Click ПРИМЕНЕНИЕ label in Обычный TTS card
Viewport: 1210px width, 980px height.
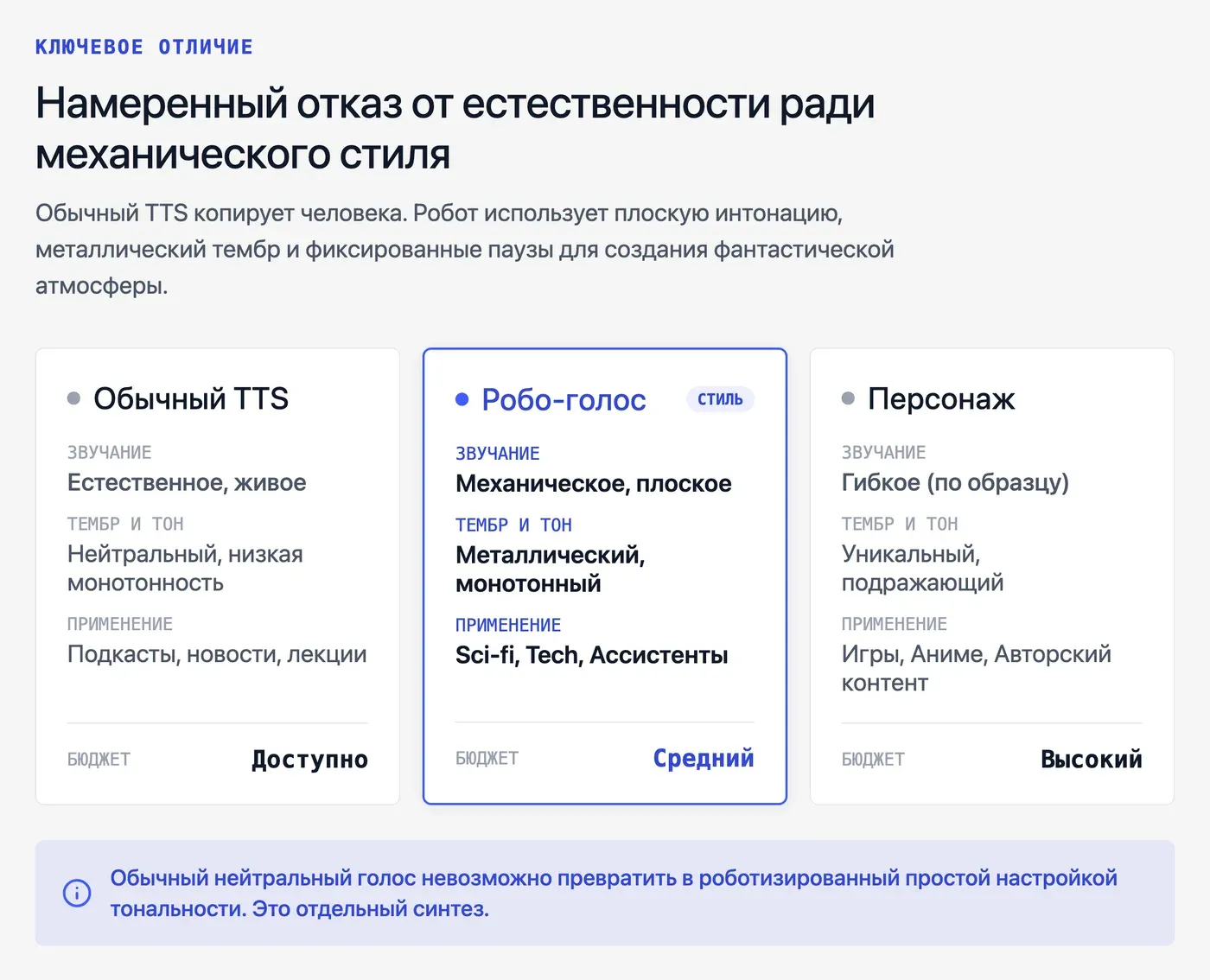click(120, 625)
